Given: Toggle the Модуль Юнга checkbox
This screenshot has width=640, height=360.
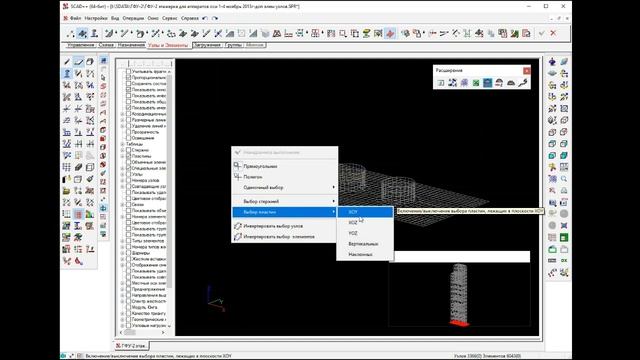Looking at the screenshot, I should point(129,307).
